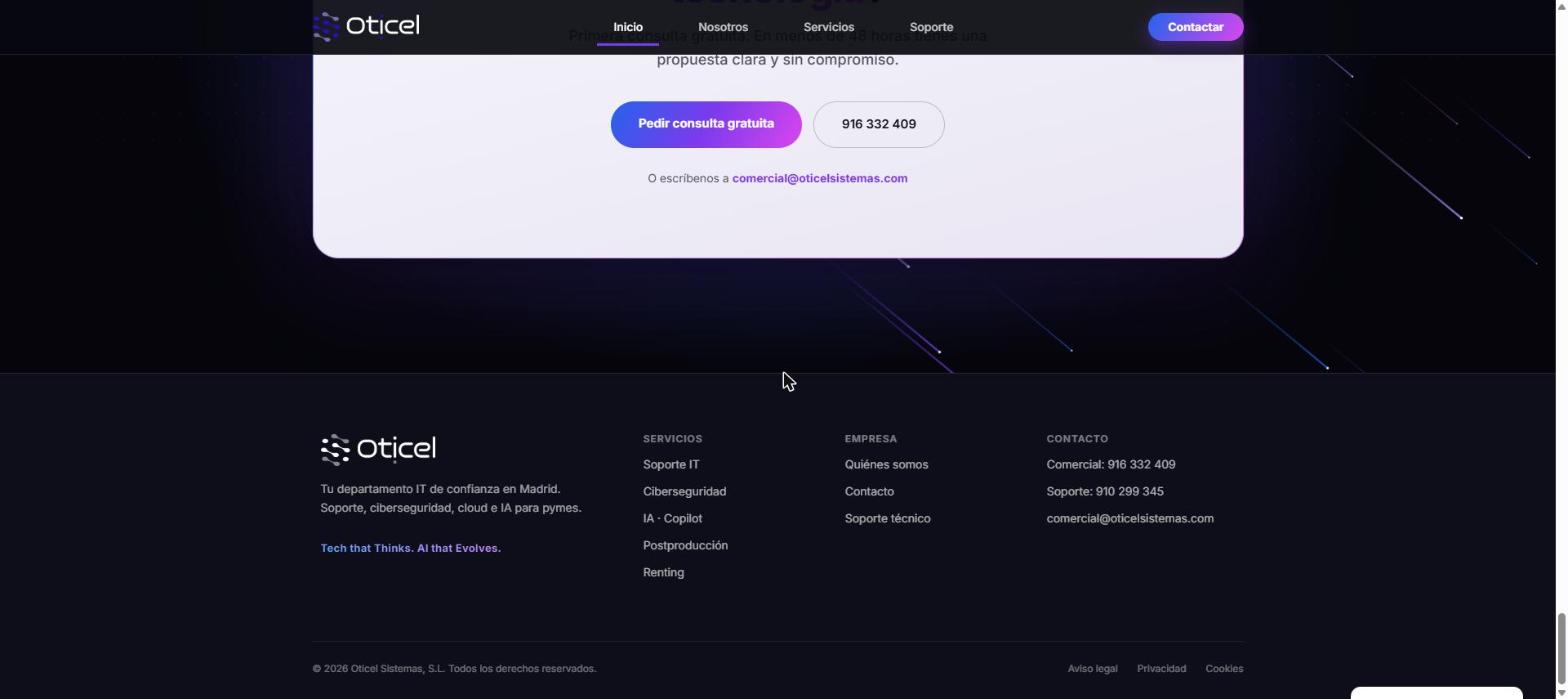Open IA · Copilot footer link
The height and width of the screenshot is (699, 1568).
672,518
